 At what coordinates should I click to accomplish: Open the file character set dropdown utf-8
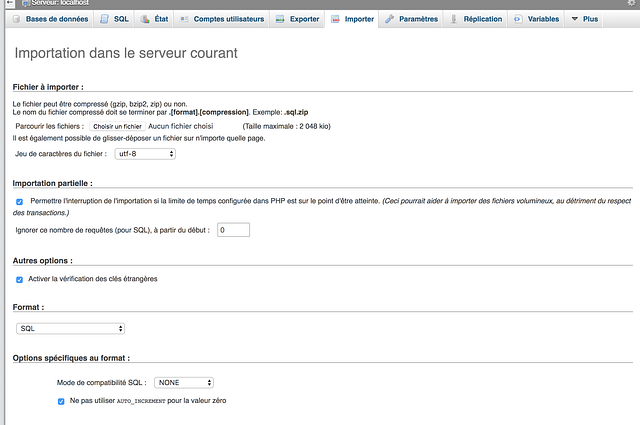point(145,154)
